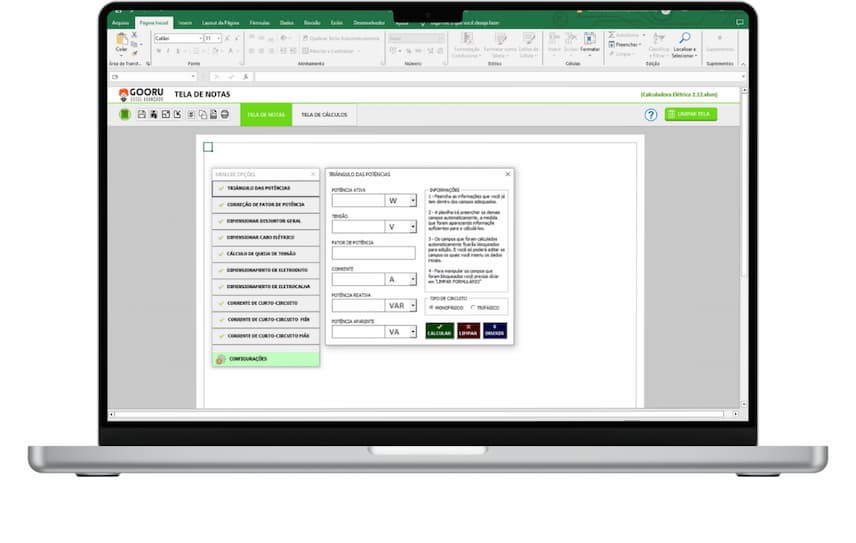Click the Fator de Potência input field
Viewport: 856px width, 543px height.
373,253
